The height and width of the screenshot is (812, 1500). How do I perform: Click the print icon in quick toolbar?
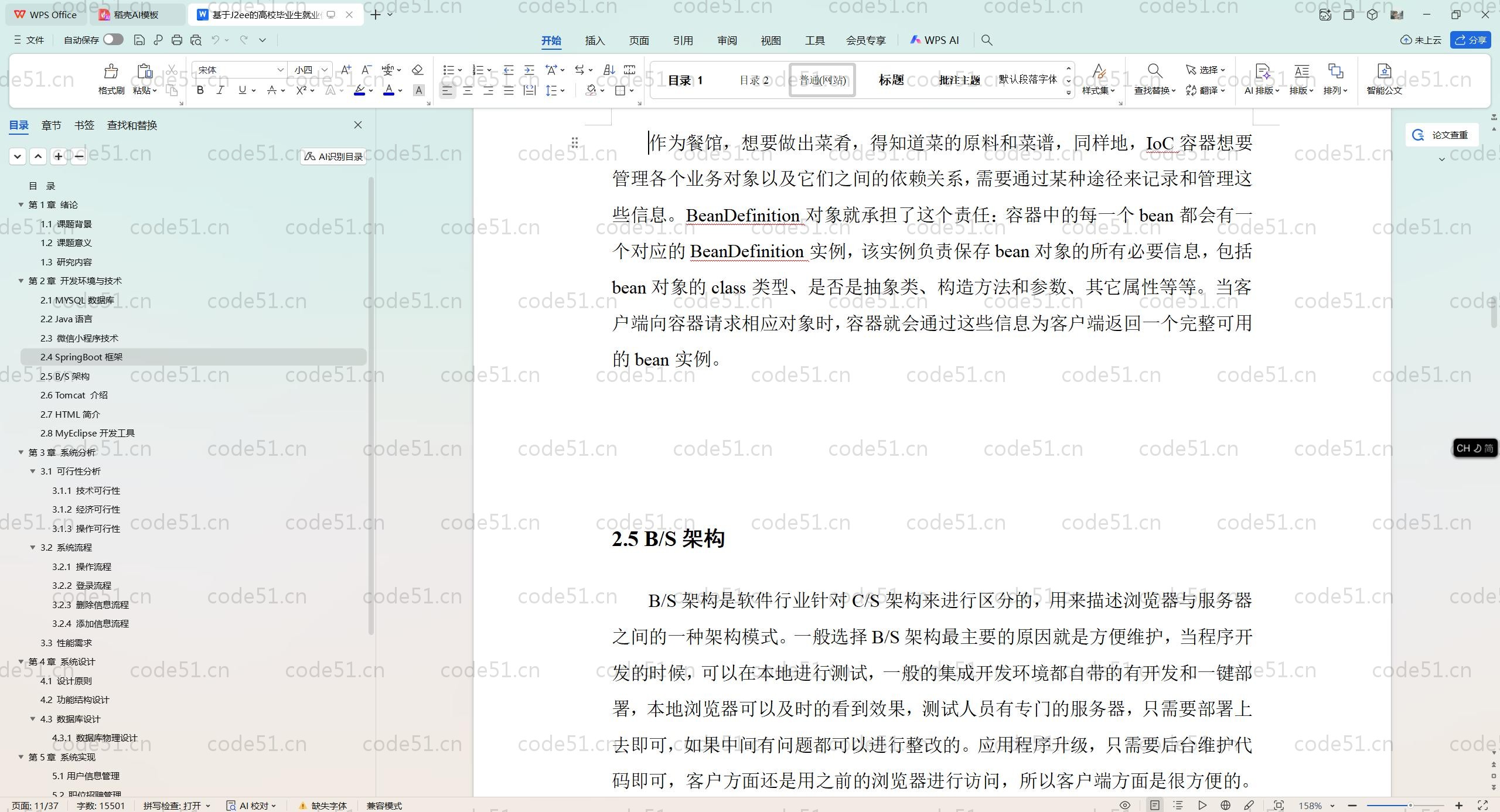(177, 40)
